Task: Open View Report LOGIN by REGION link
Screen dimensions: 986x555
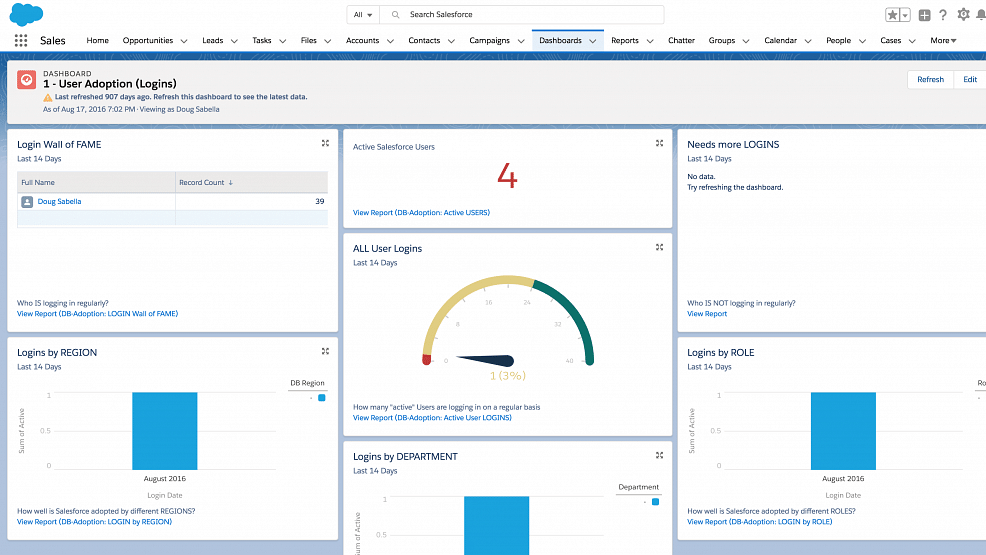Action: 94,522
